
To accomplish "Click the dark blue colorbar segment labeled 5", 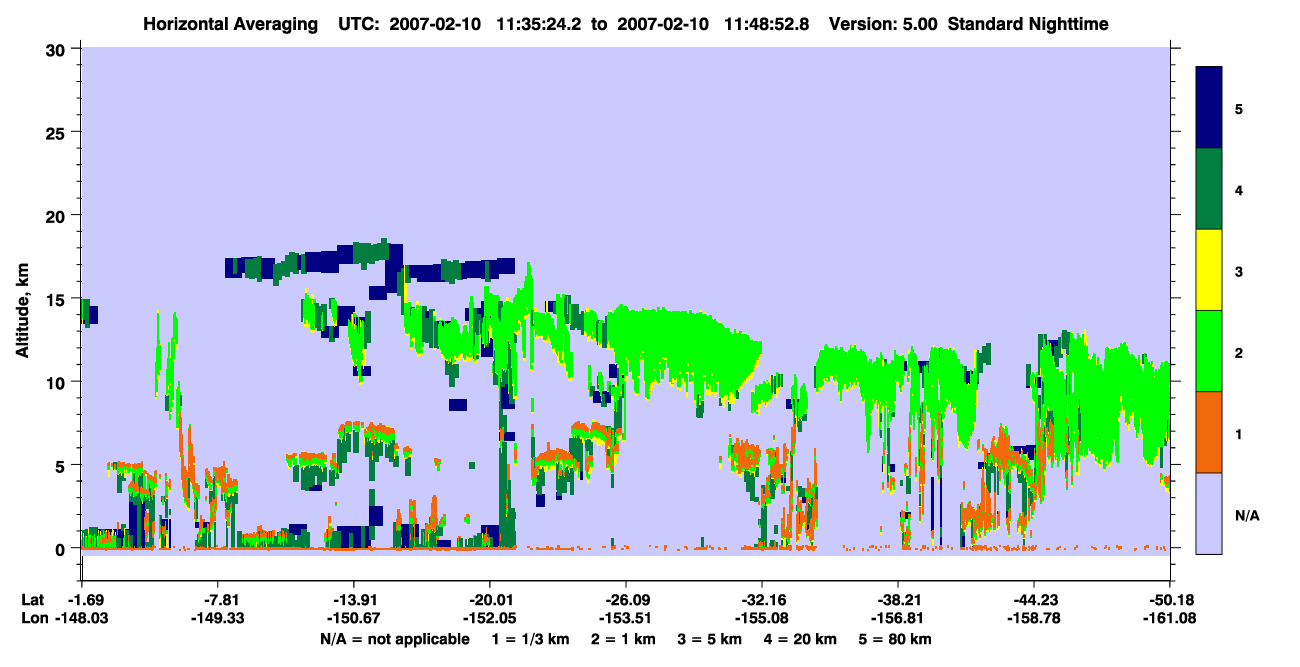I will 1209,107.
